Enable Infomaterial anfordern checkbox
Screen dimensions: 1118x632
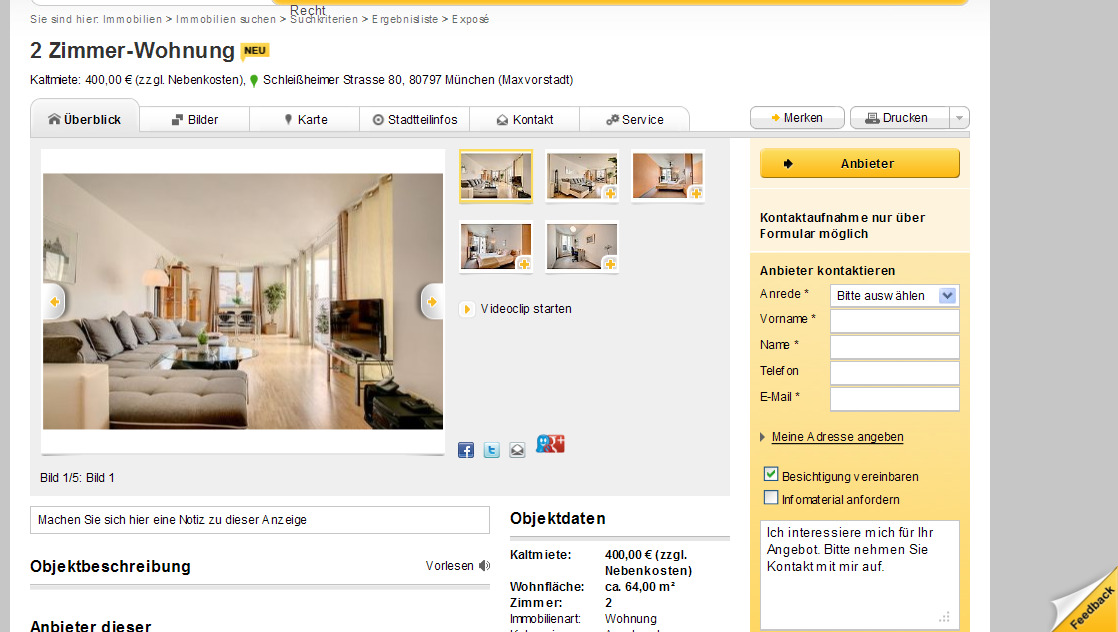(771, 498)
